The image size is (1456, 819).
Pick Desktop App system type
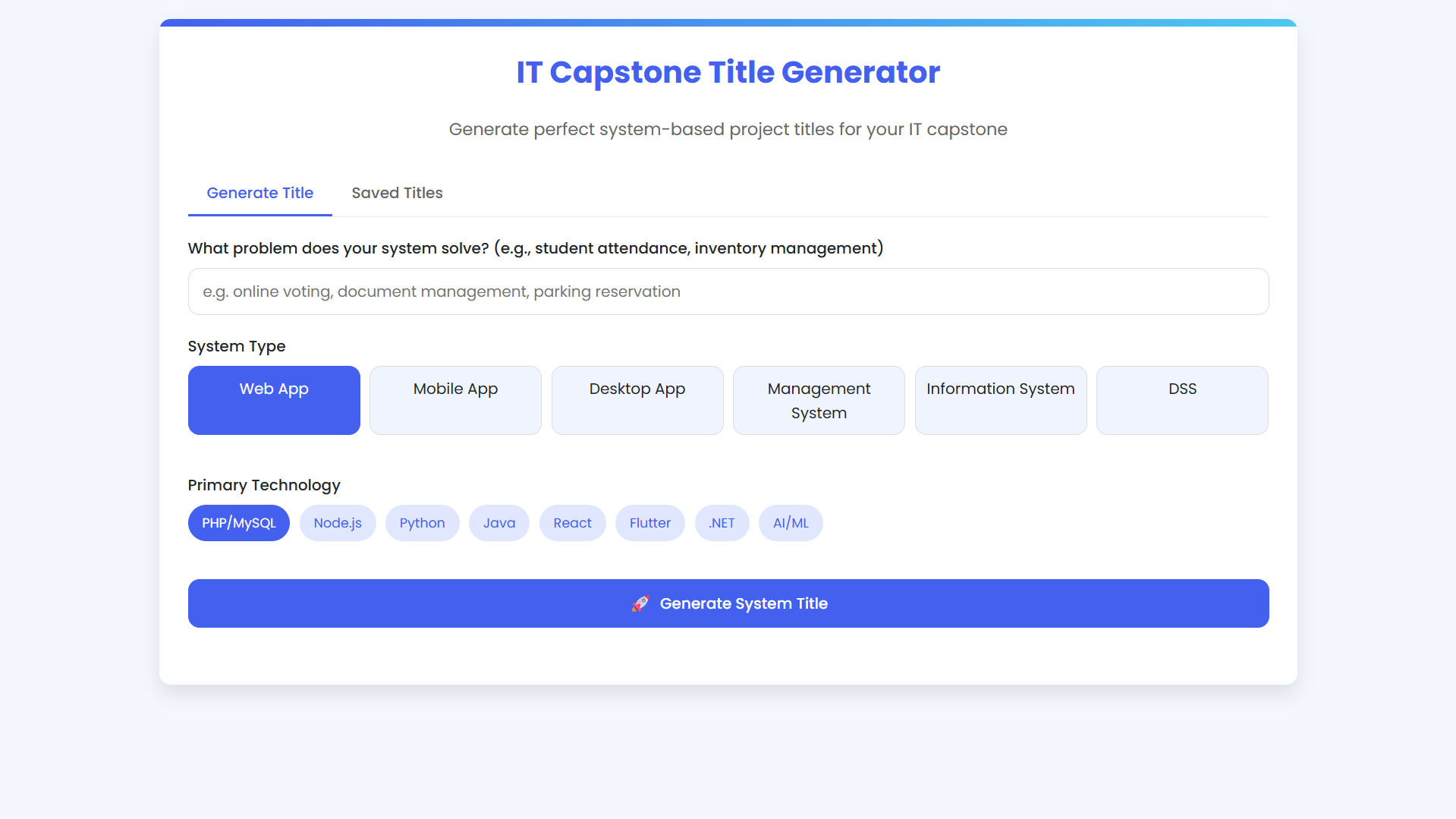tap(637, 400)
